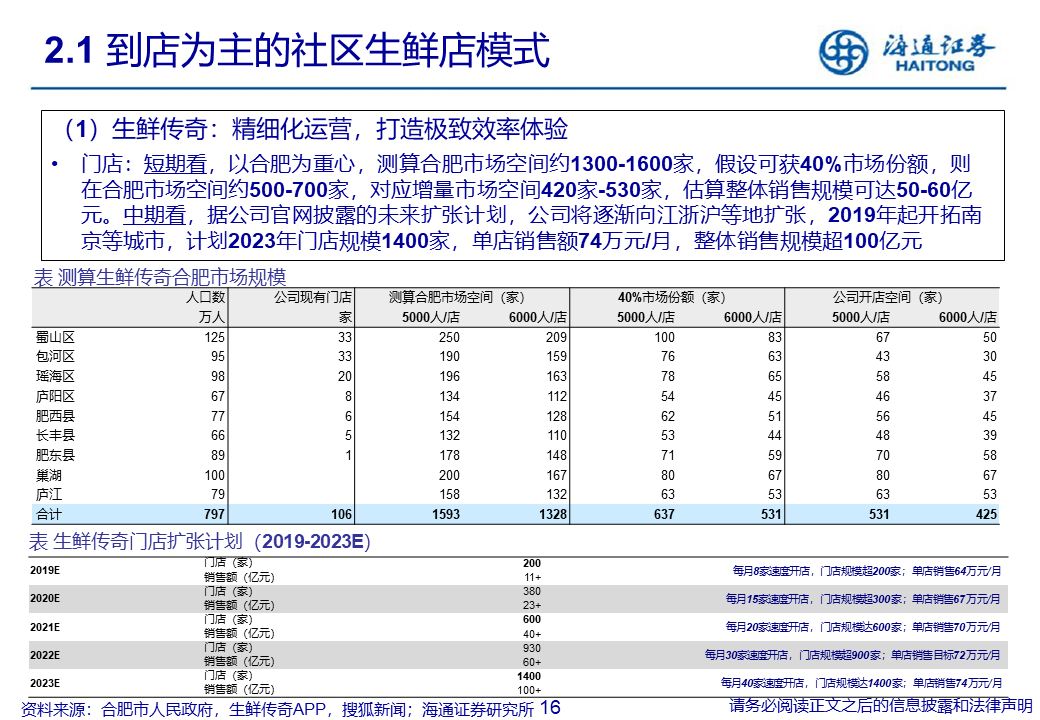Click the 测算合肥市场空间（家）header

[x=456, y=297]
